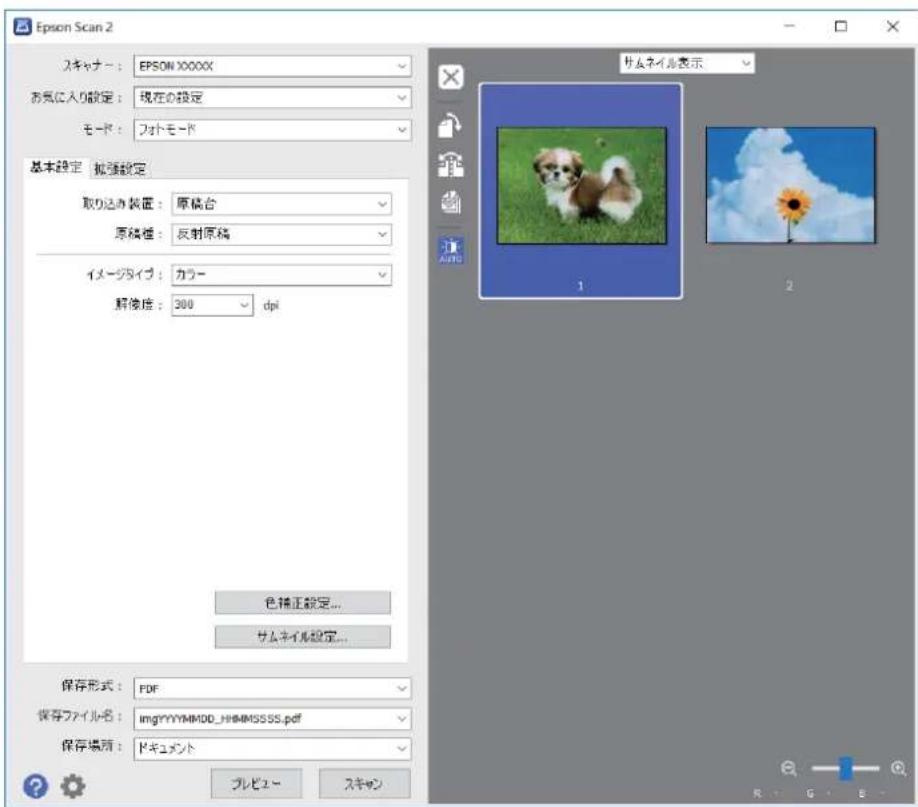Image resolution: width=918 pixels, height=807 pixels.
Task: Click the プレビュー button
Action: coord(256,784)
